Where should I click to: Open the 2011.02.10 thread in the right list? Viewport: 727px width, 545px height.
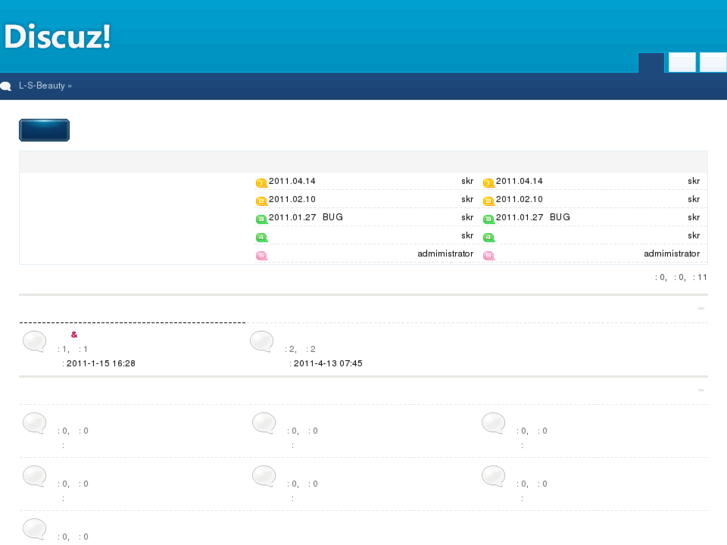coord(519,199)
